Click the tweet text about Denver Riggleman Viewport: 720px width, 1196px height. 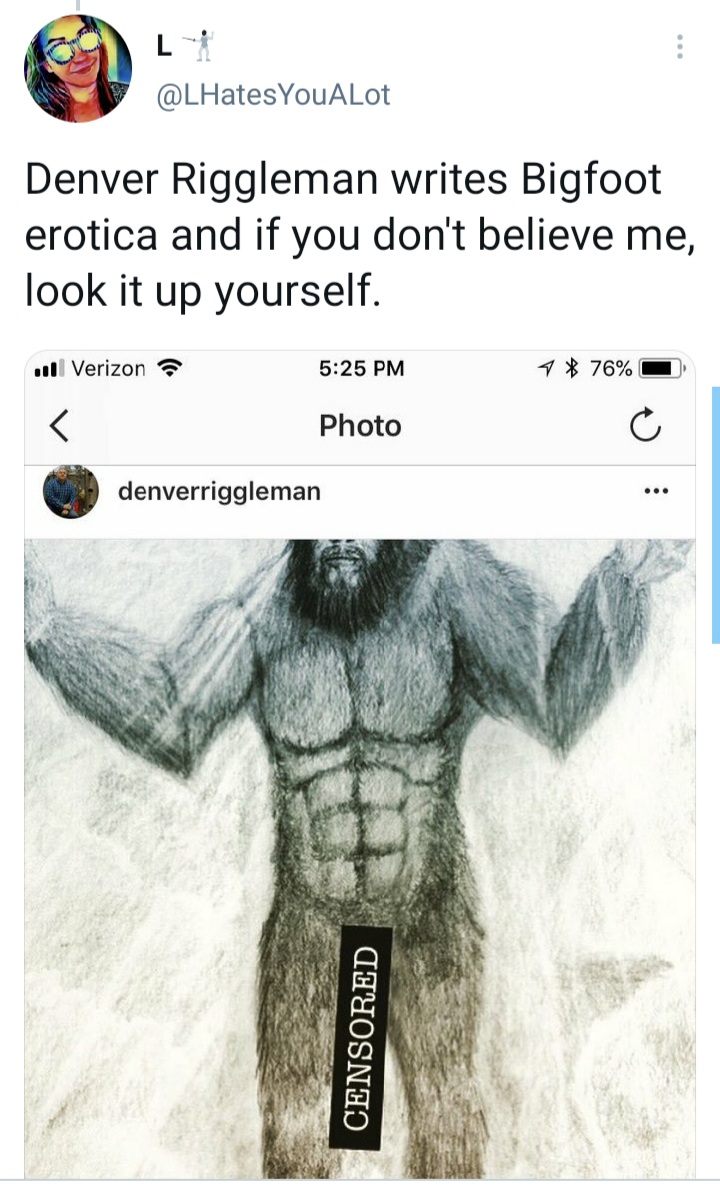click(x=360, y=235)
